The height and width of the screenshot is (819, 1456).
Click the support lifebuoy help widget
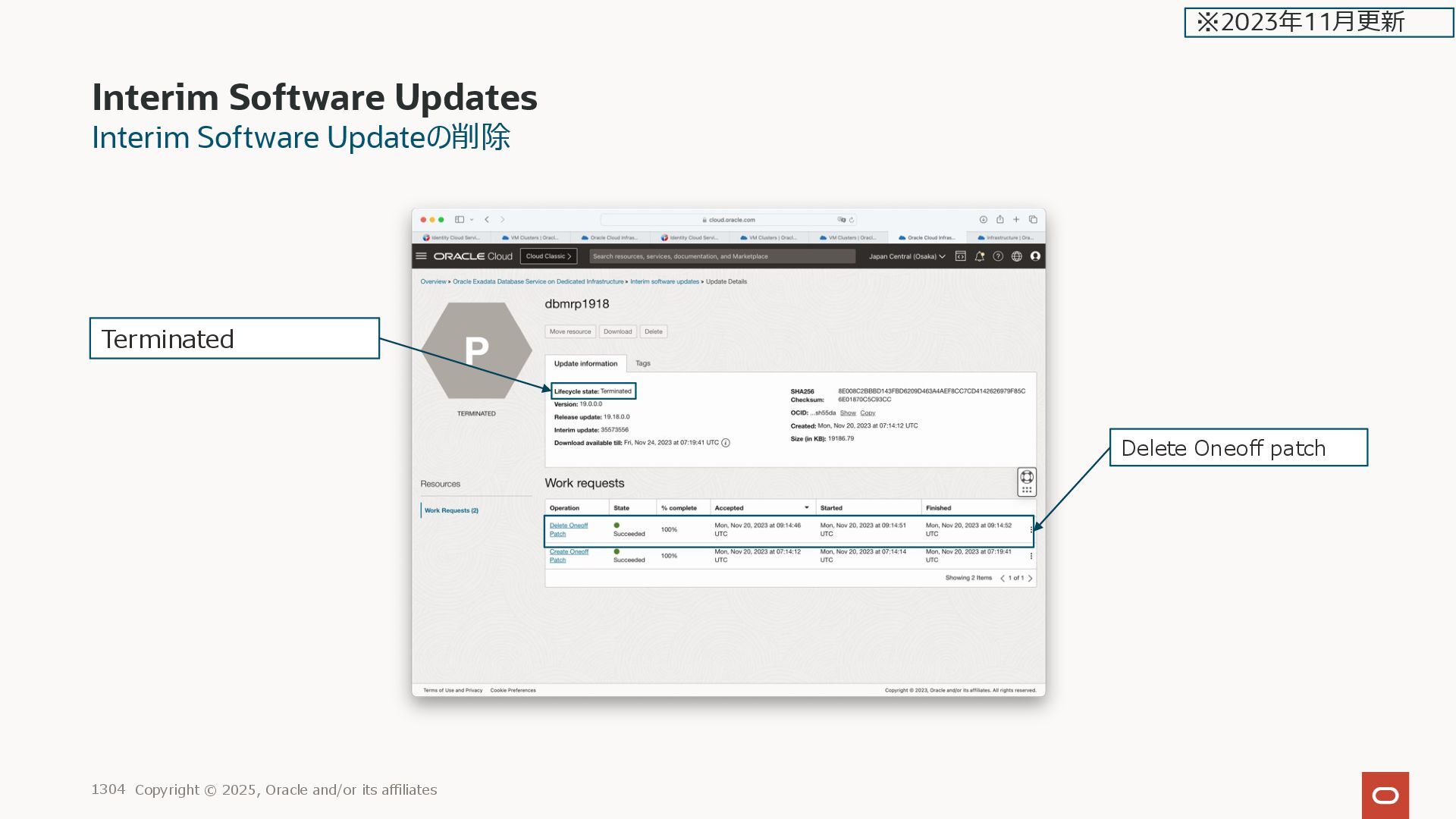(x=1027, y=478)
